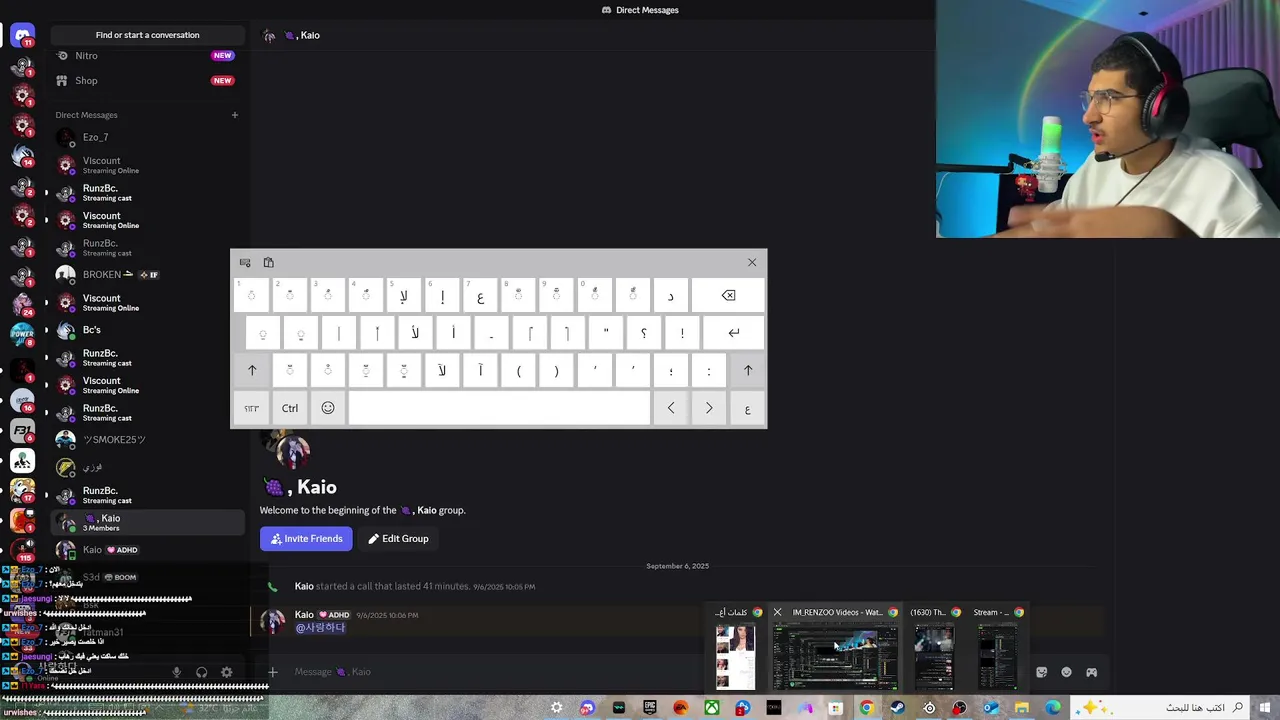This screenshot has height=720, width=1280.
Task: Toggle left shift key on touch keyboard
Action: point(252,371)
